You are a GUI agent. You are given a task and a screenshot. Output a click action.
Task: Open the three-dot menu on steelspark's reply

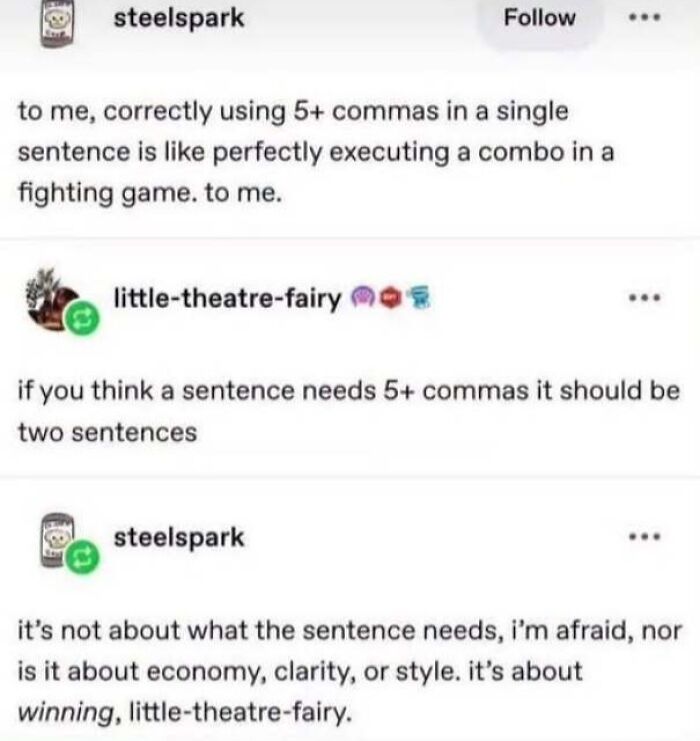pos(644,536)
